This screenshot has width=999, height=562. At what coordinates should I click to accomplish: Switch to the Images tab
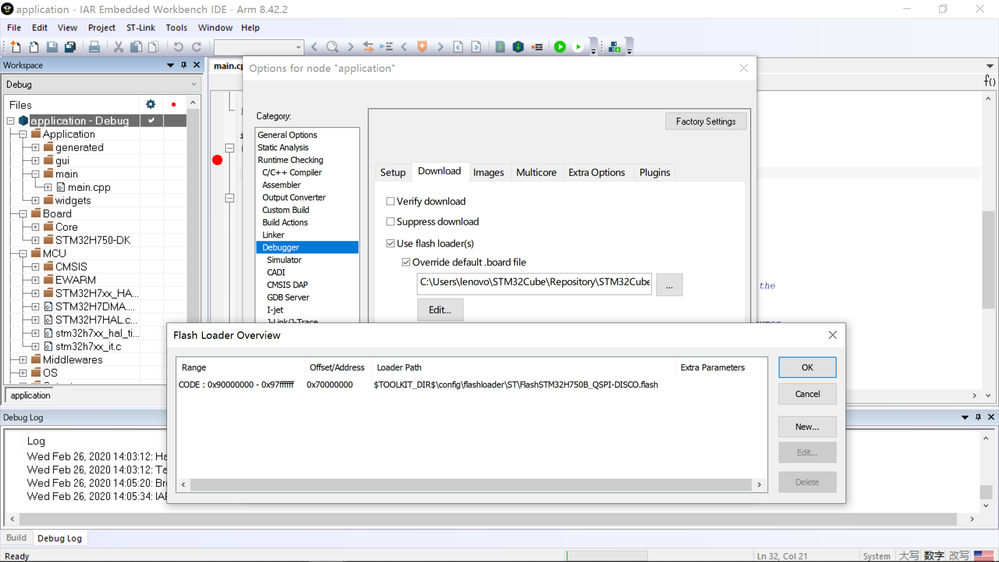tap(488, 172)
